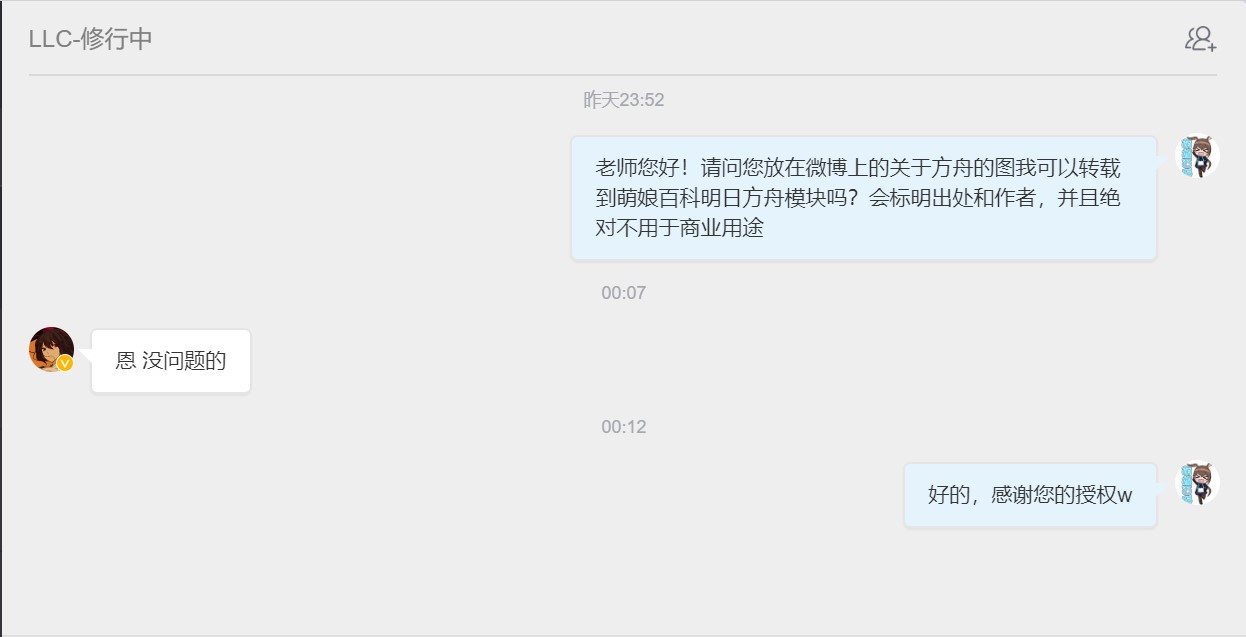Click the divider line below the chat title
The width and height of the screenshot is (1246, 637).
tap(623, 75)
